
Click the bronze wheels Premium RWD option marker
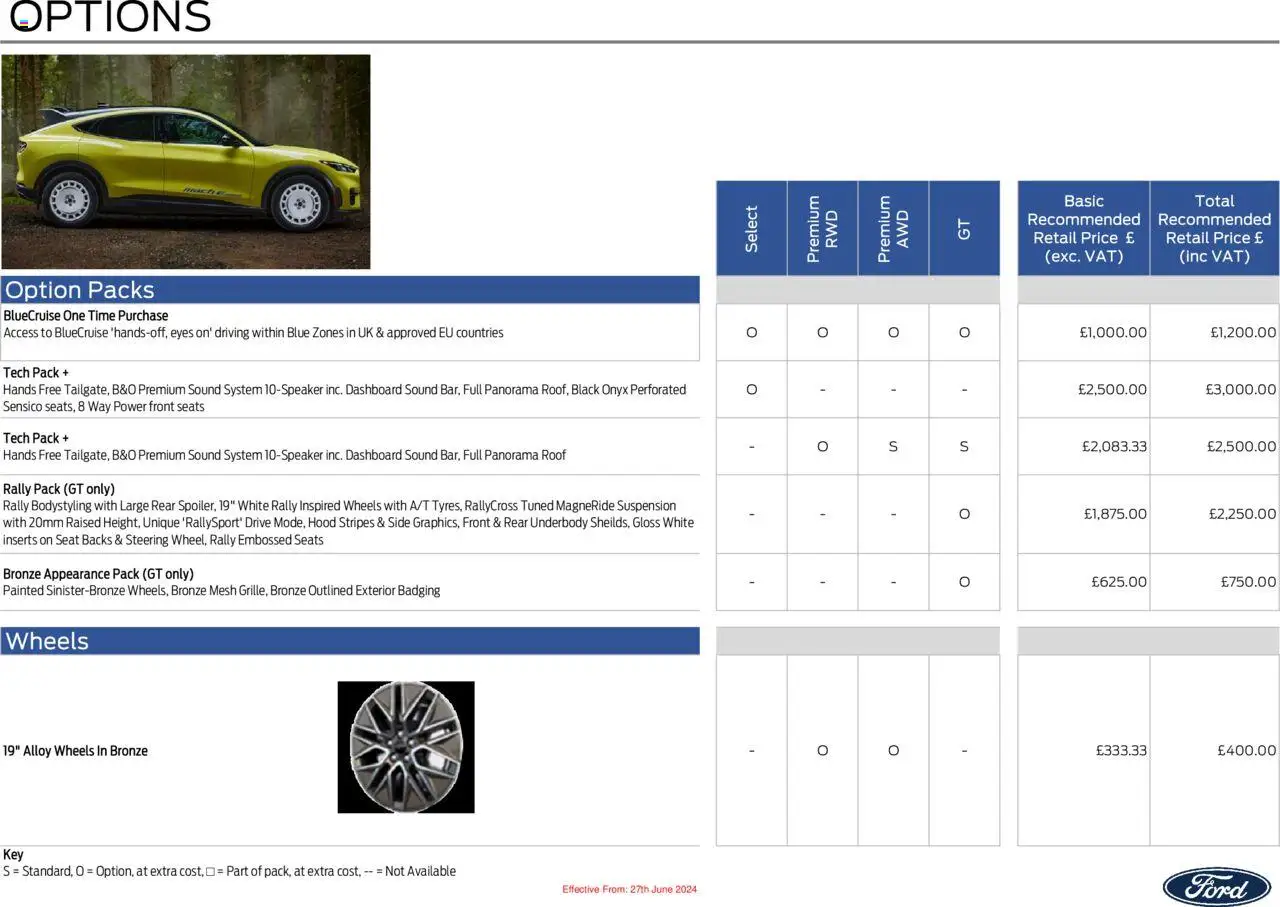[823, 751]
